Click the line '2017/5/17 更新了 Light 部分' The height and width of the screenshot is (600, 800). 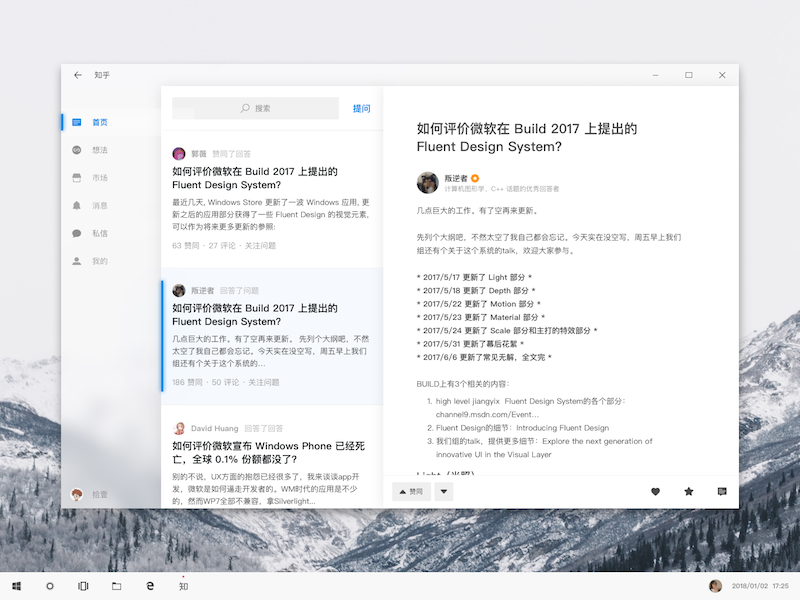tap(474, 277)
